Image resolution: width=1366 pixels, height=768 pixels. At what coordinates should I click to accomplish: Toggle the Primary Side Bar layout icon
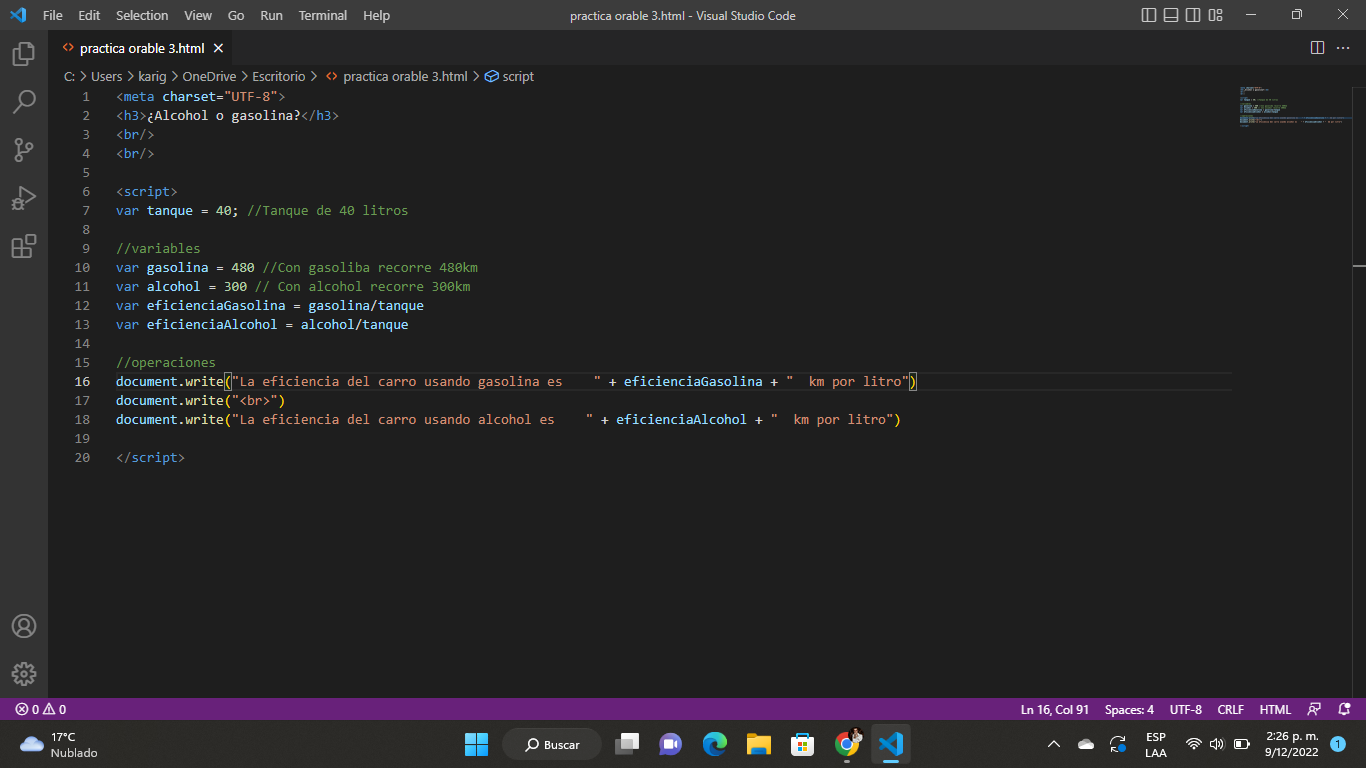tap(1148, 15)
